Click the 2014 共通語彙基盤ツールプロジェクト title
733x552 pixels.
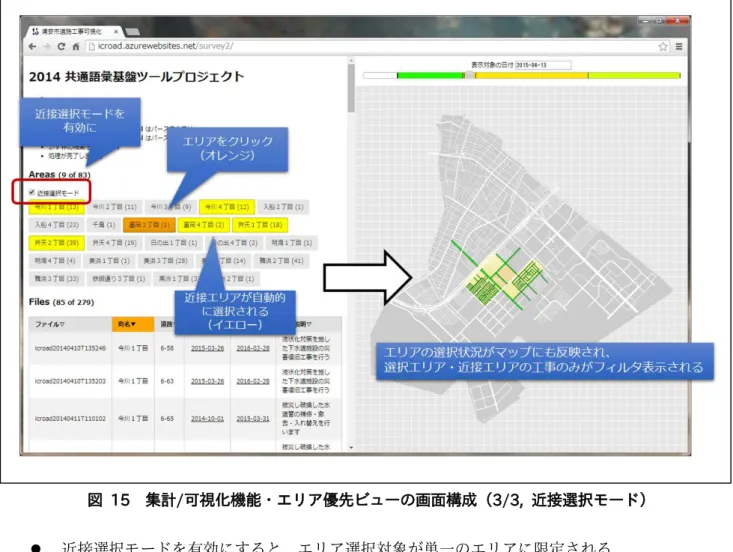tap(136, 77)
